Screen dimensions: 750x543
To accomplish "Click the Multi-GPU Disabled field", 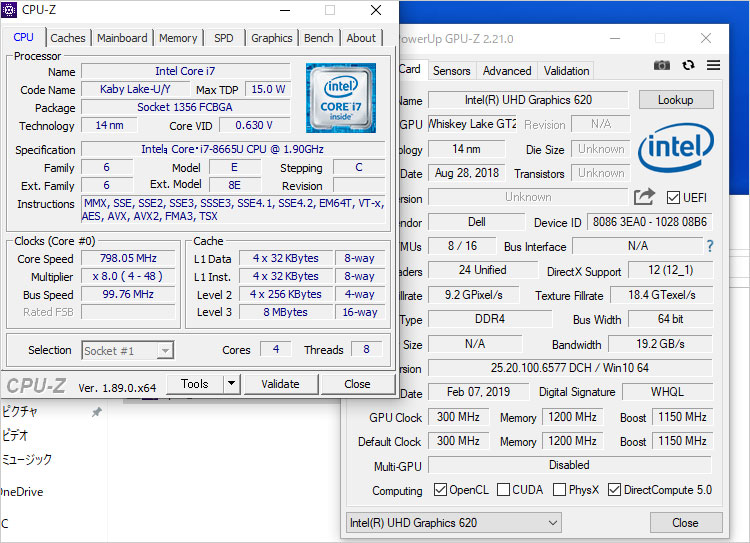I will [570, 465].
